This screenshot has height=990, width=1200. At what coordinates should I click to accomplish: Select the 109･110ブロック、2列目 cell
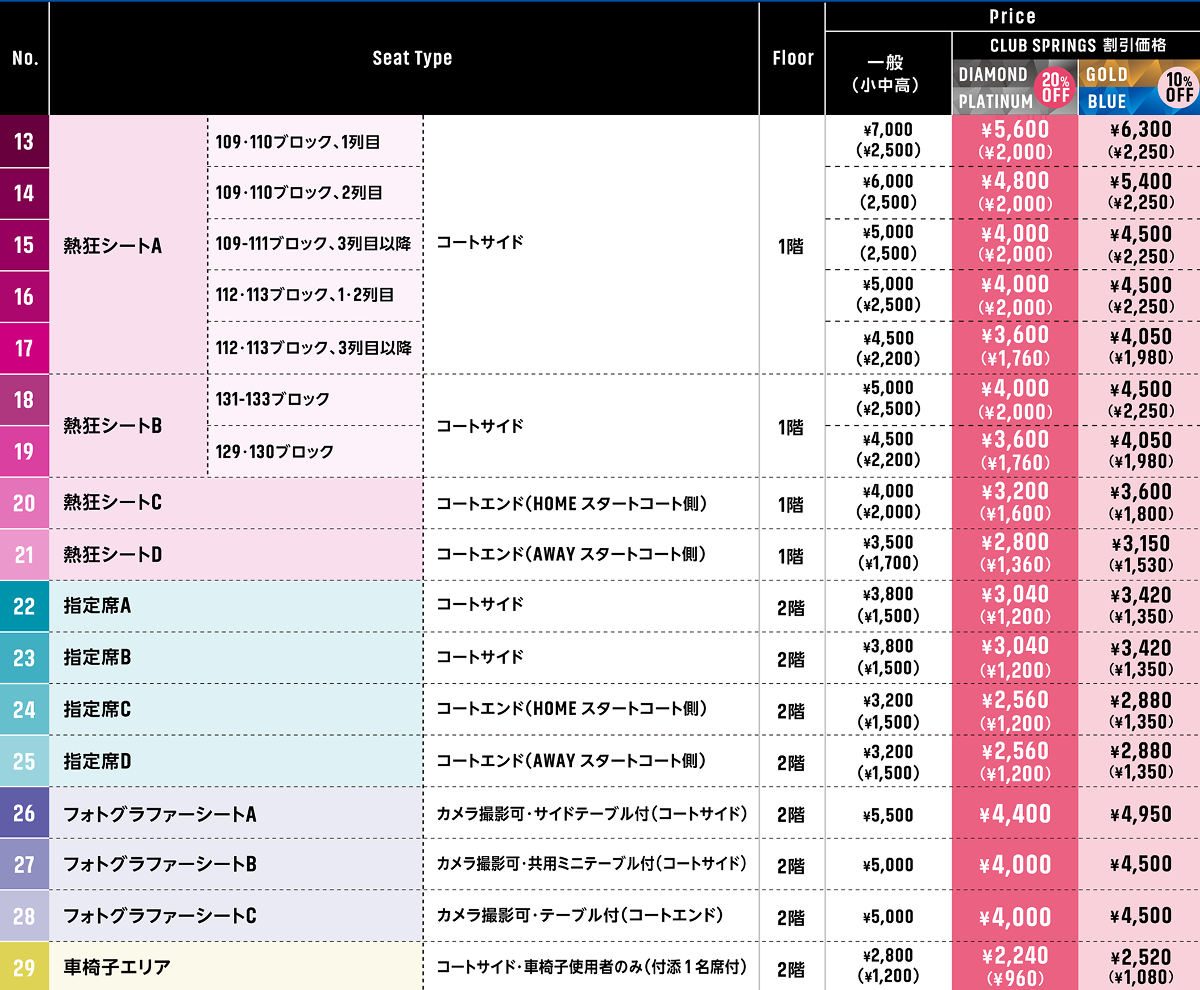(315, 193)
